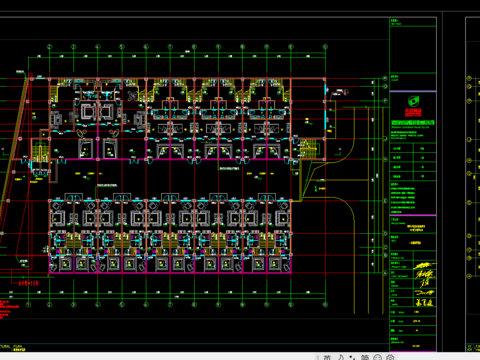
Task: Select the red company stamp under the logo
Action: 413,112
